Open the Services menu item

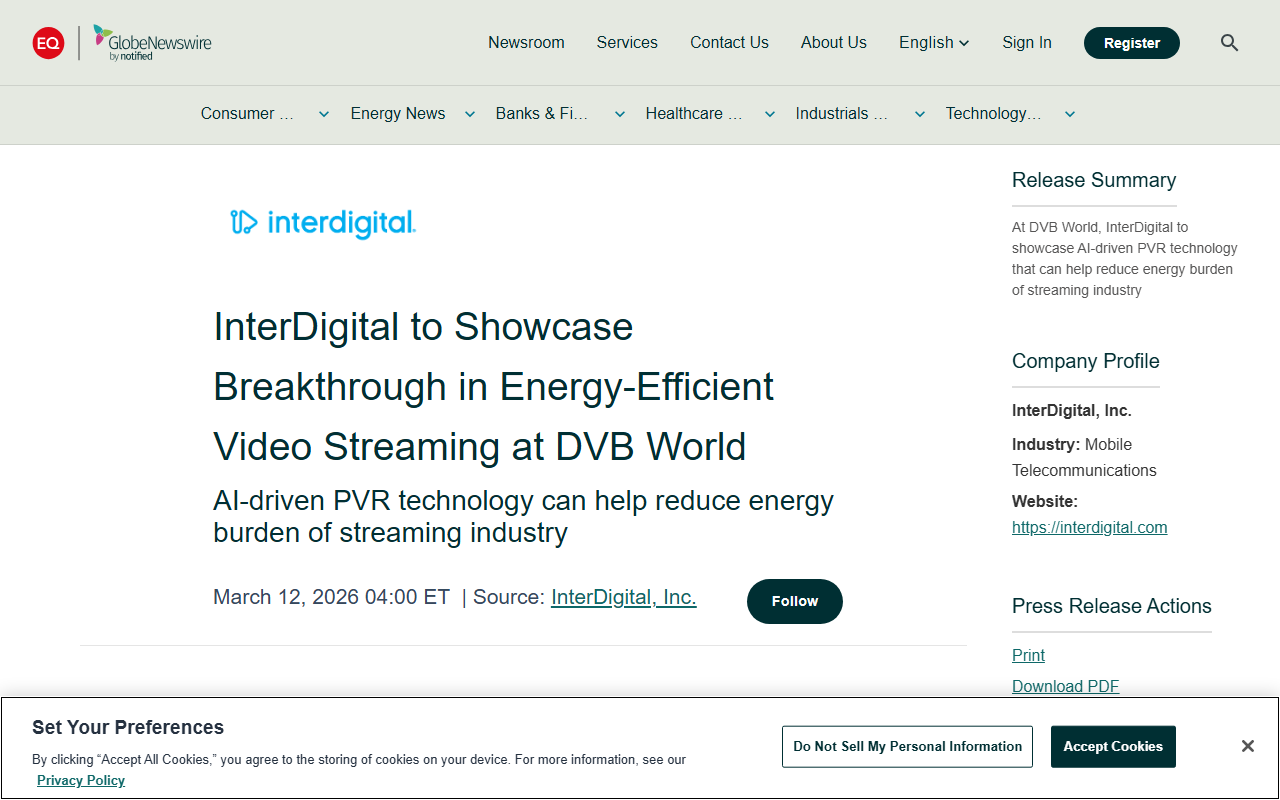point(627,43)
